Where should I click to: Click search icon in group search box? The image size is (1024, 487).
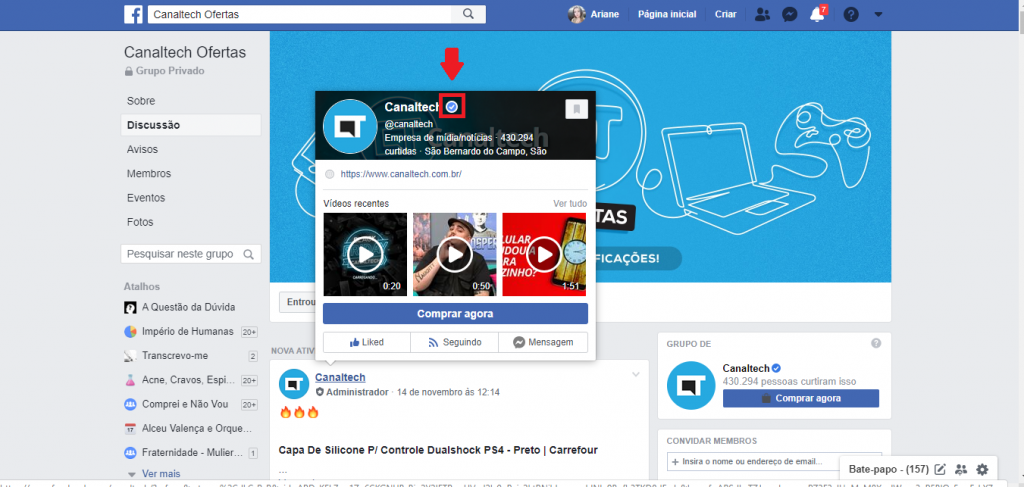point(248,254)
